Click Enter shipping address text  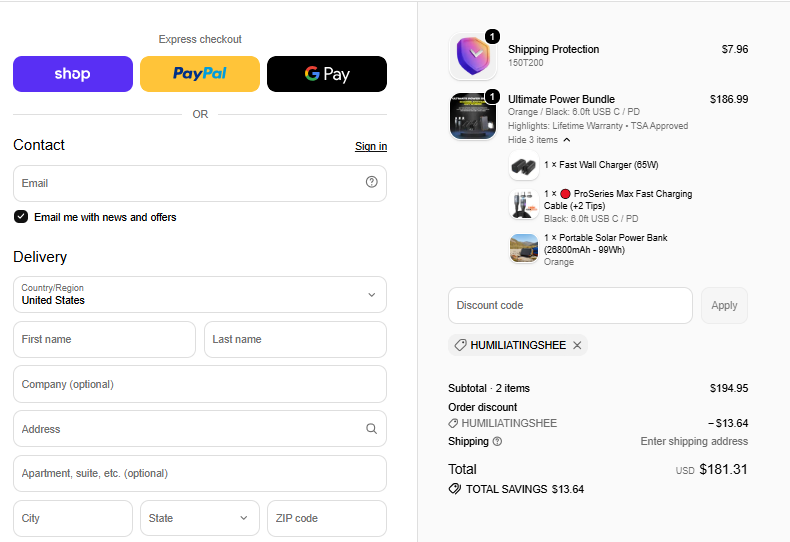click(694, 441)
